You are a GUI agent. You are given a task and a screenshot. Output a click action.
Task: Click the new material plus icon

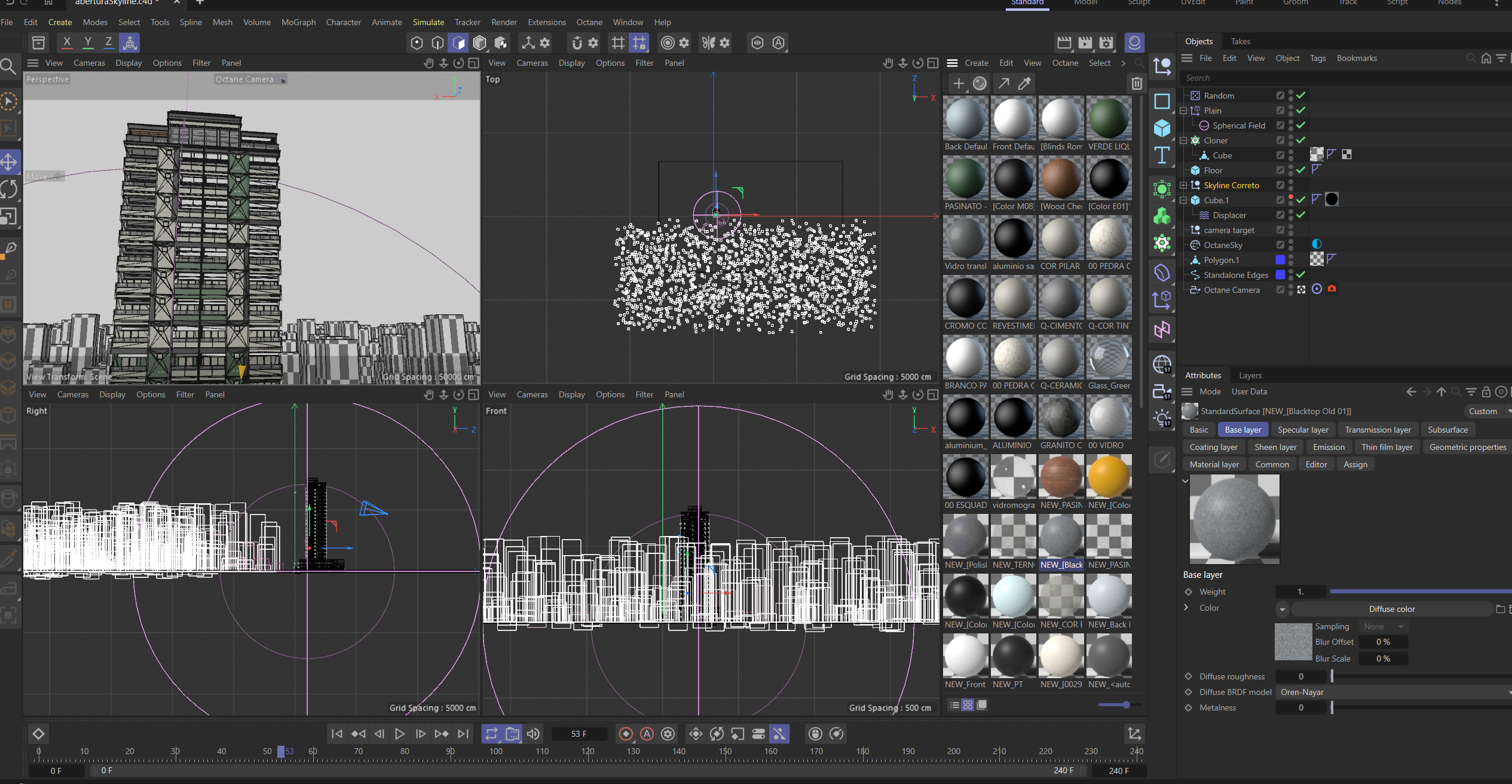pos(959,84)
